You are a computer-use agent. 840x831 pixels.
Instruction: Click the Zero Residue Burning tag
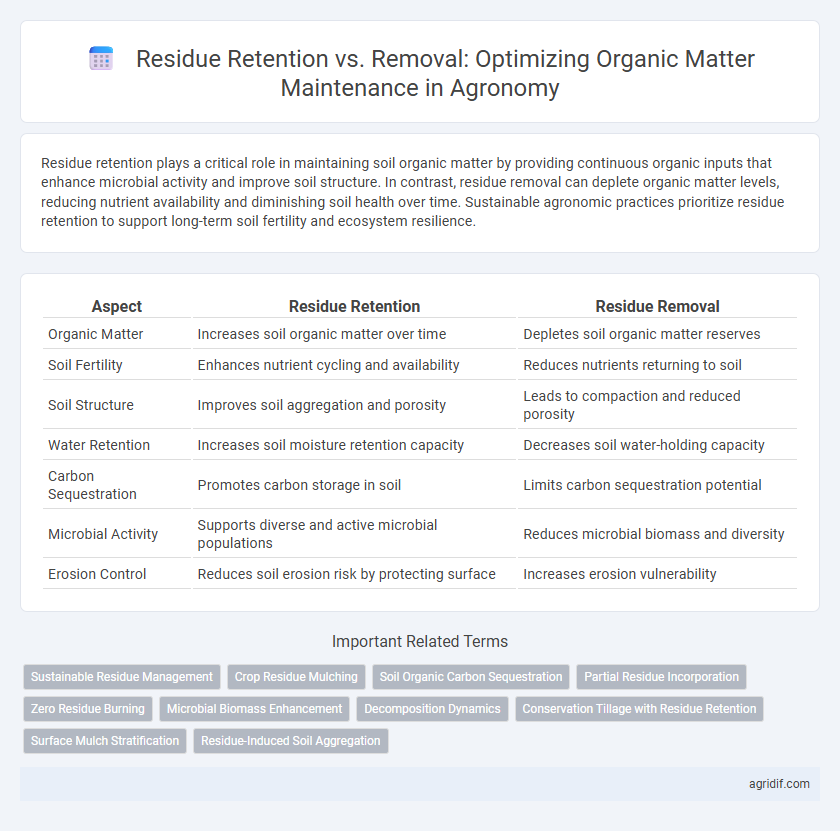pos(88,709)
